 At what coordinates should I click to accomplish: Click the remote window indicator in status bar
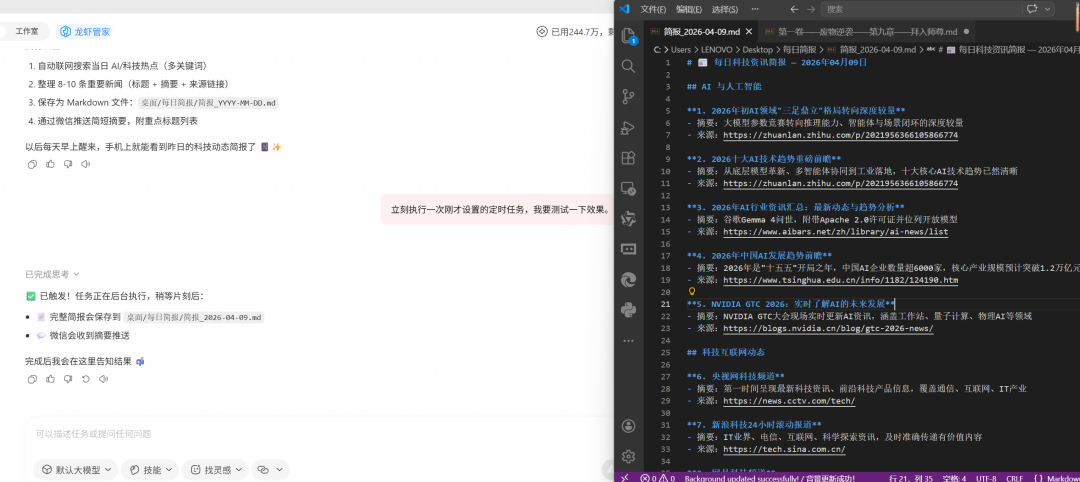625,478
